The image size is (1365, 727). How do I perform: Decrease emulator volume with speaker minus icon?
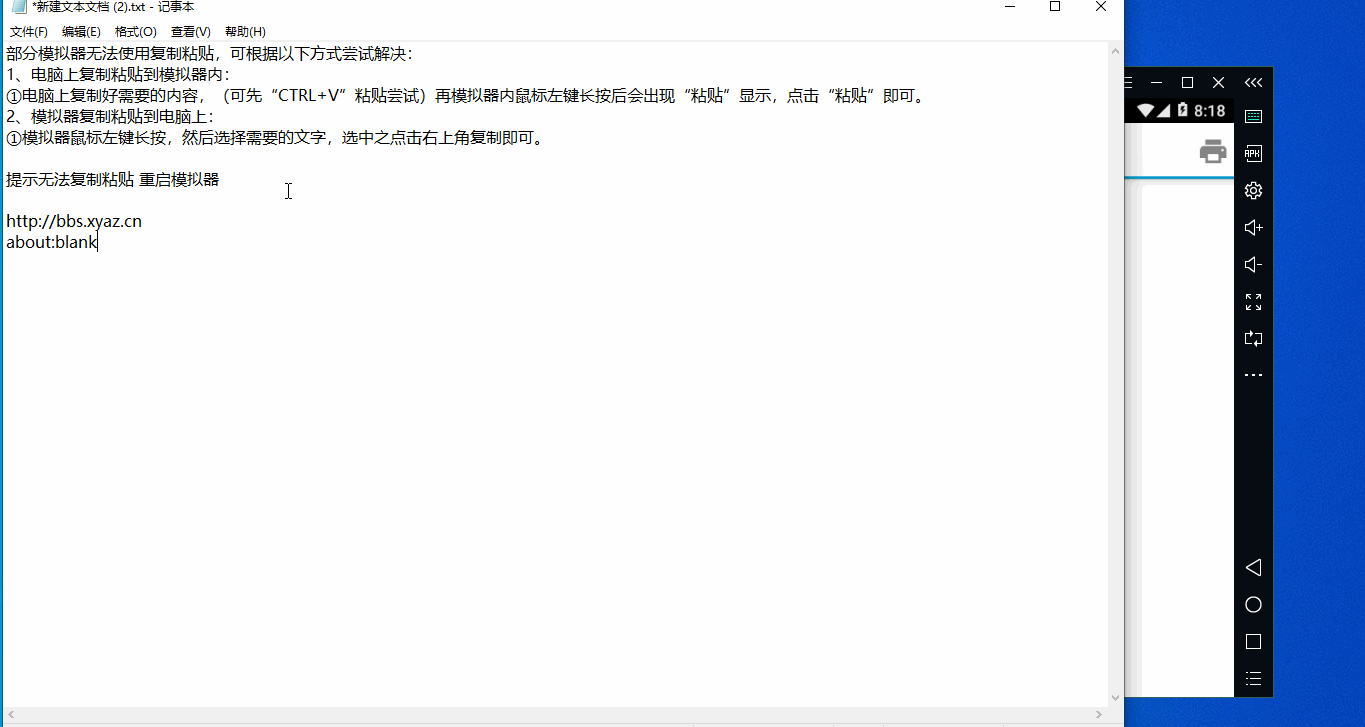(1253, 265)
